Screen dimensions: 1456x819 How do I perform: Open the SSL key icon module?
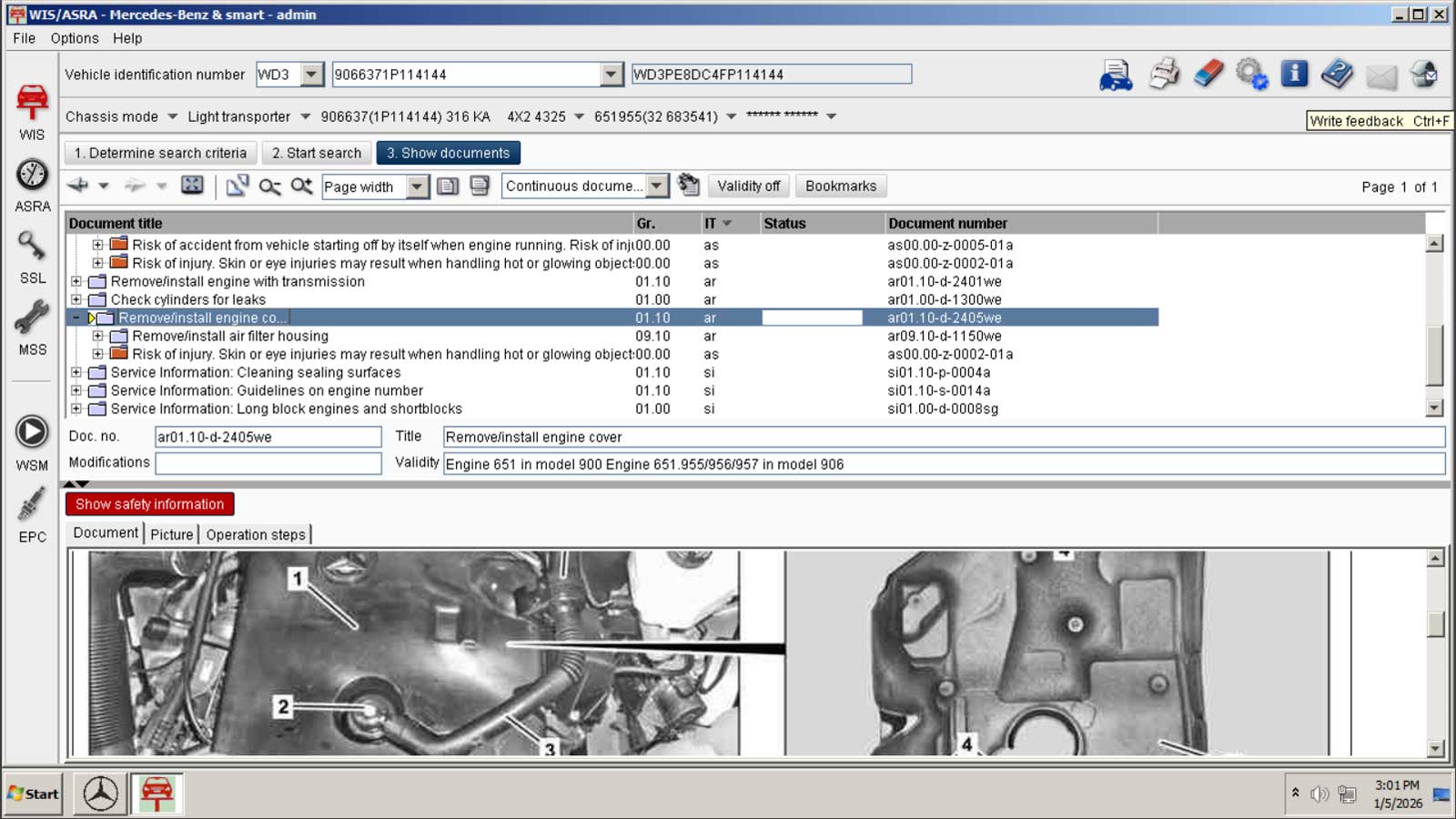(x=32, y=246)
